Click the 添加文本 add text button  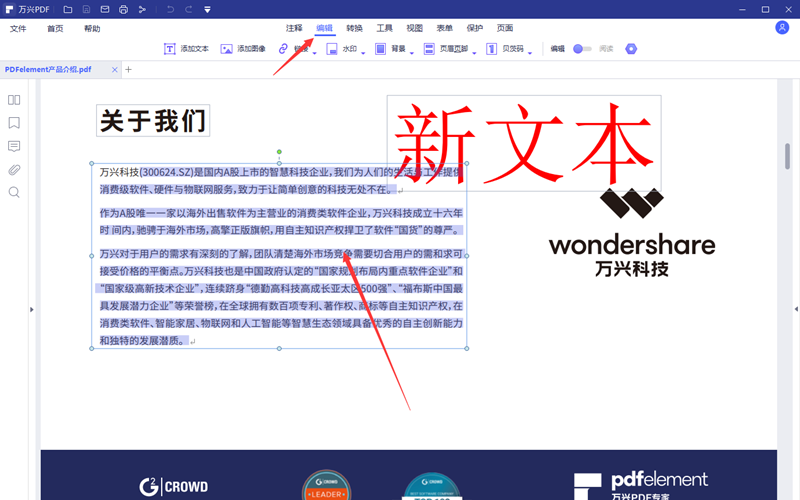(186, 48)
